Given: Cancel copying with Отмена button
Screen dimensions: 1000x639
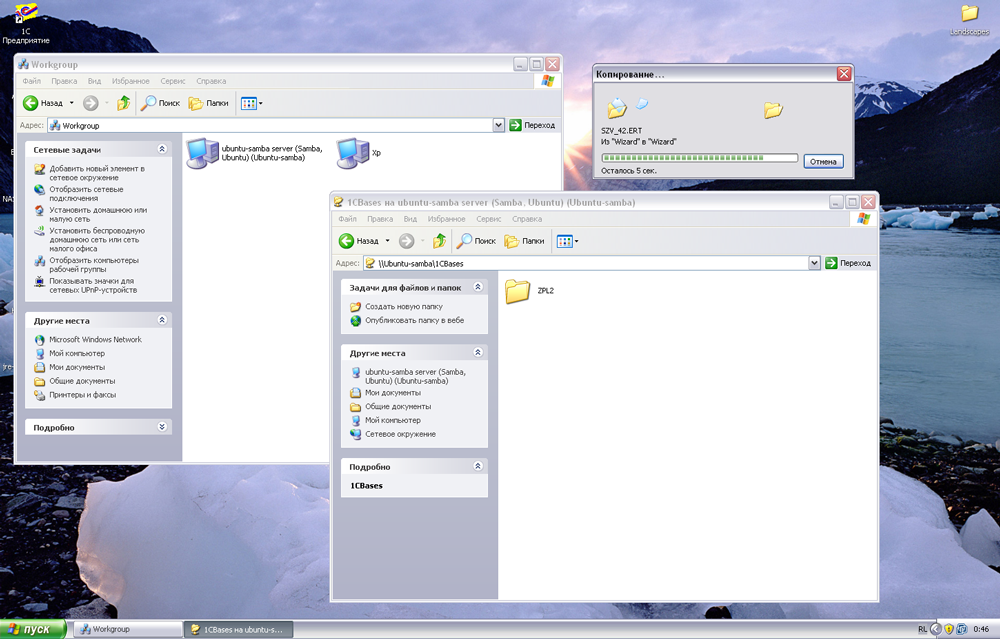Looking at the screenshot, I should click(823, 161).
